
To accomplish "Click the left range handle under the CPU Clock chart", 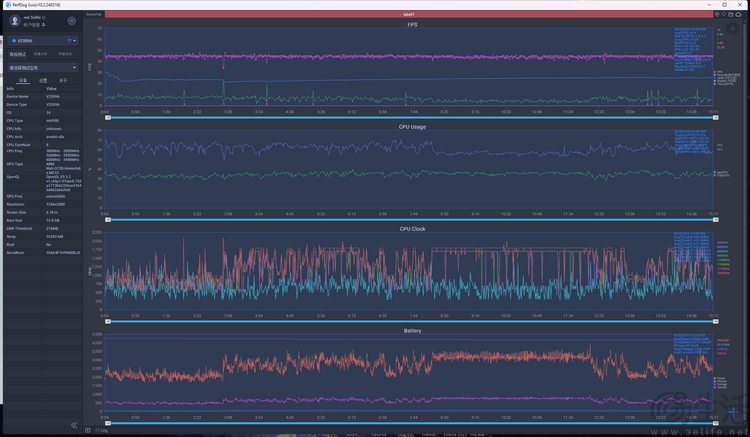I will pyautogui.click(x=108, y=321).
